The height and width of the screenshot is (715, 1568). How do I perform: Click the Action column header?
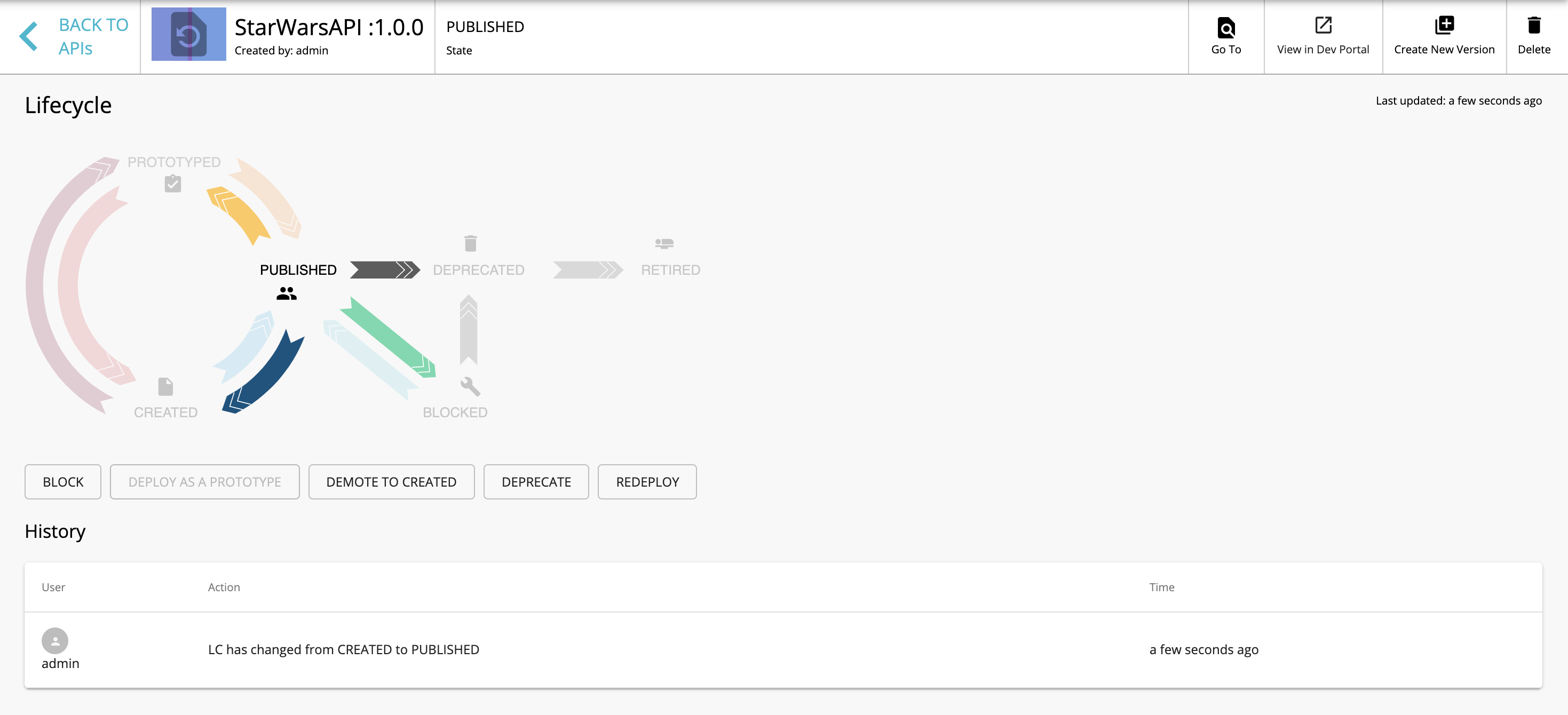coord(224,587)
